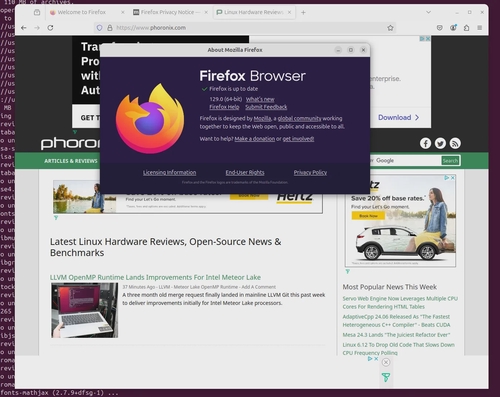Open Phoronix Twitter icon
Viewport: 500px width, 397px height.
pyautogui.click(x=440, y=143)
